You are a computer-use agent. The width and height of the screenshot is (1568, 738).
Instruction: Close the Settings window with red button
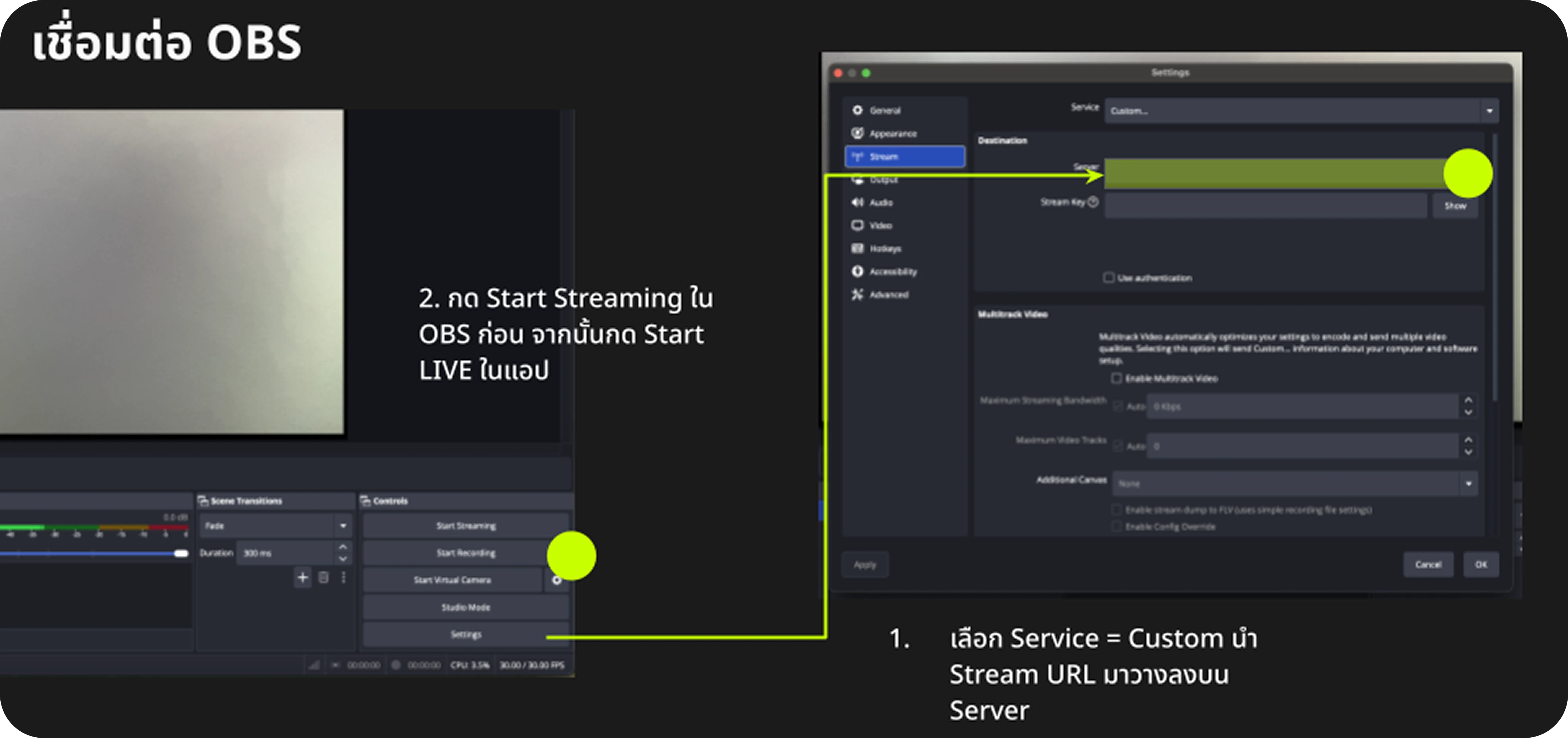[x=838, y=73]
